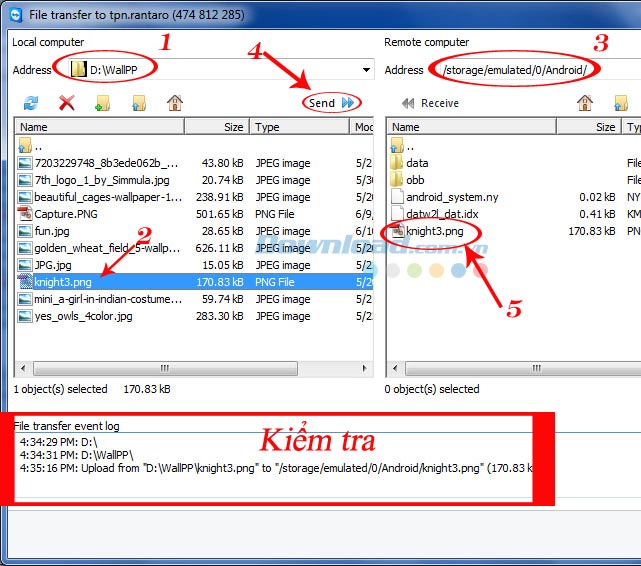Select file 7203229748_8b3ede062b_...

point(106,163)
